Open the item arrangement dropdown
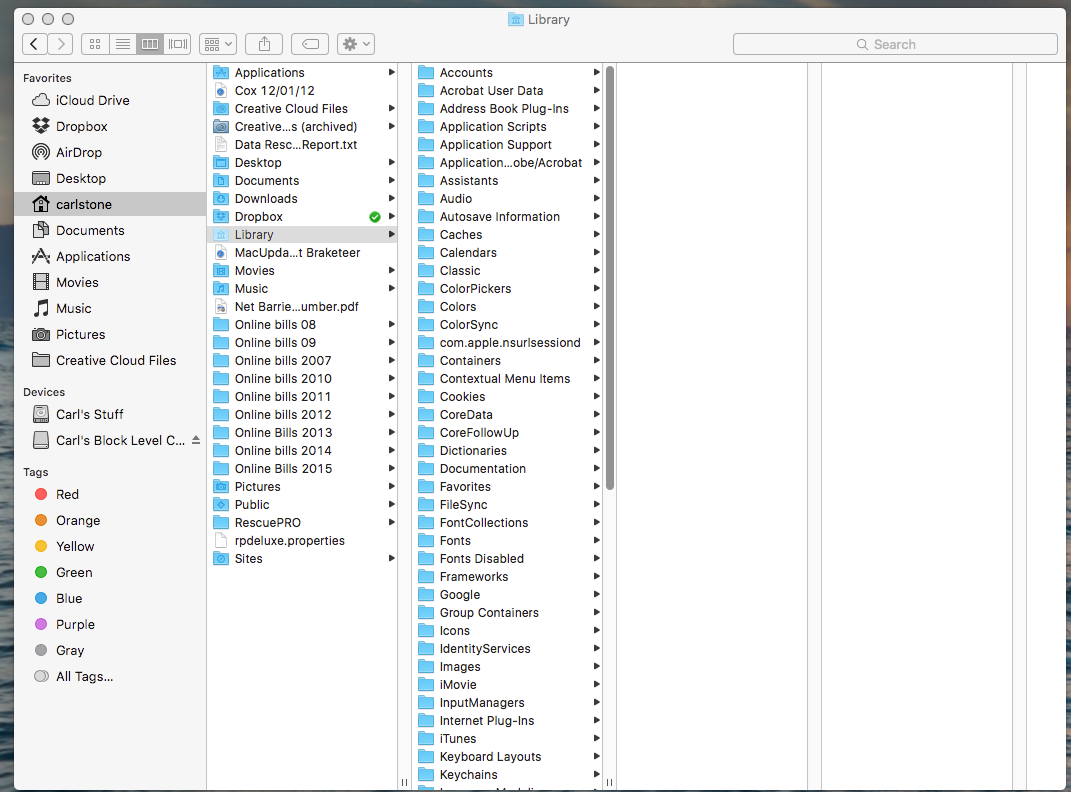The width and height of the screenshot is (1071, 792). coord(218,44)
